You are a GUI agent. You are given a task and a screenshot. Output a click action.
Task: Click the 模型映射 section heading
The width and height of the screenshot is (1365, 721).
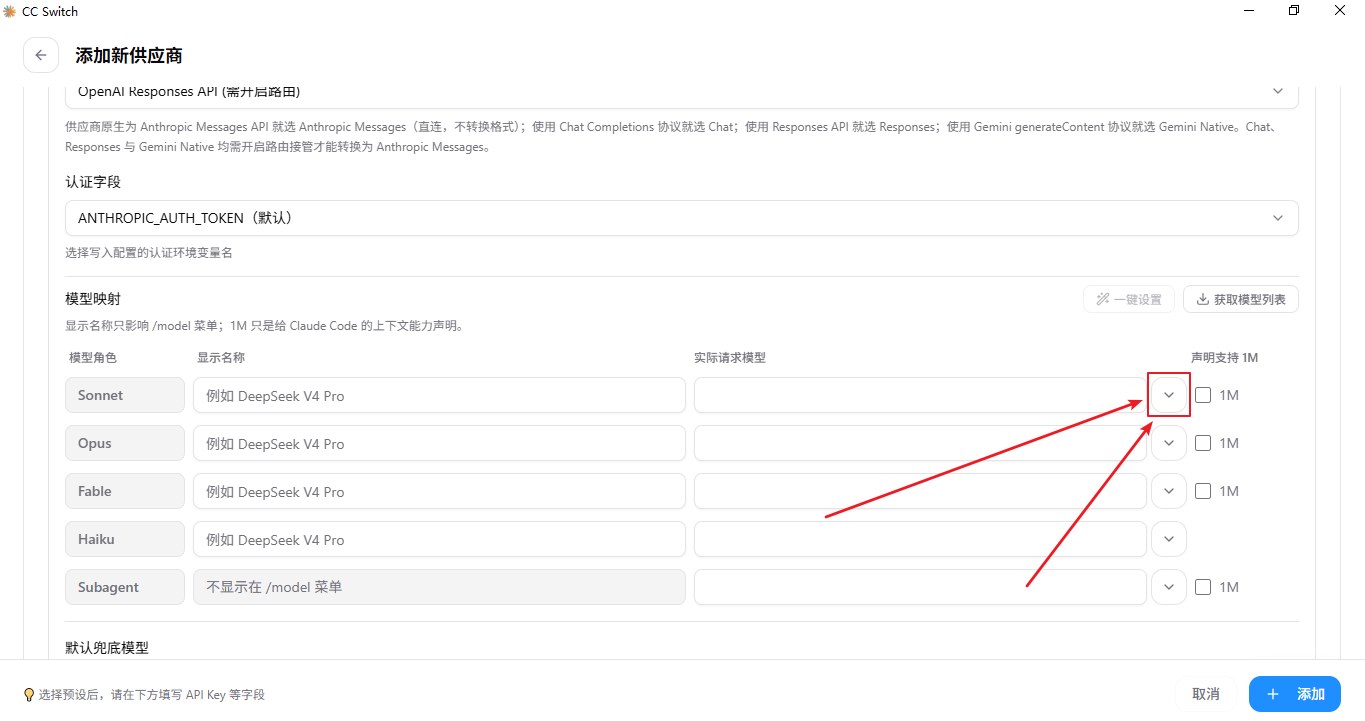tap(93, 299)
